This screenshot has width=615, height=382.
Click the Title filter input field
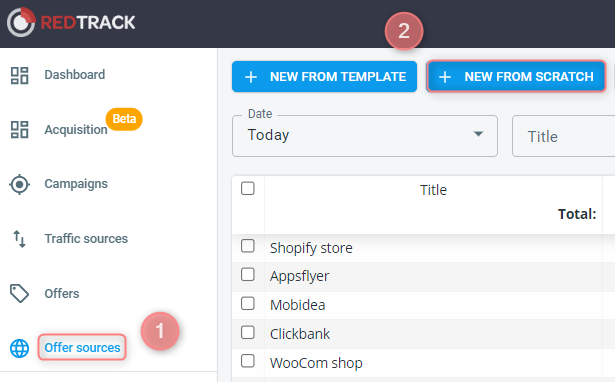coord(564,136)
